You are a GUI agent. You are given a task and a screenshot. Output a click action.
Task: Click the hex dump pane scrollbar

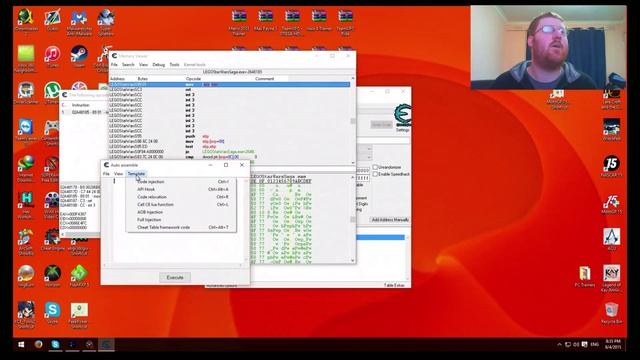click(x=353, y=219)
